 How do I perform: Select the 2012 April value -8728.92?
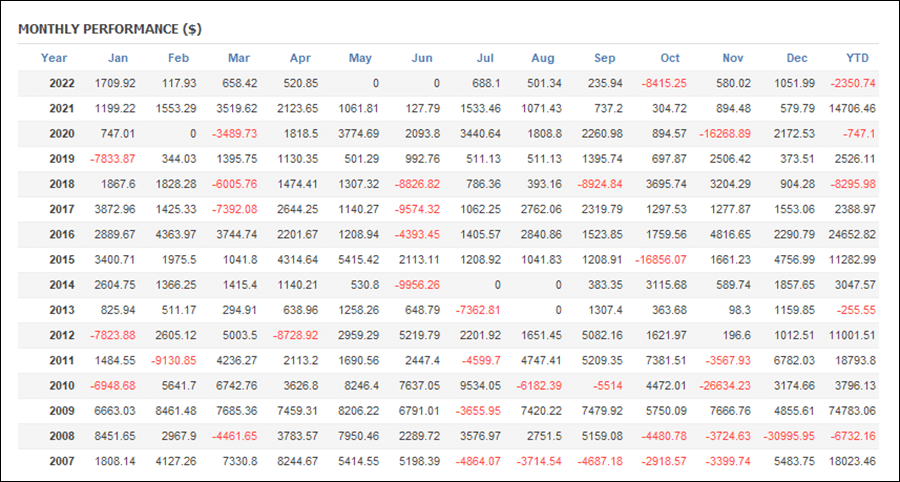[x=296, y=335]
